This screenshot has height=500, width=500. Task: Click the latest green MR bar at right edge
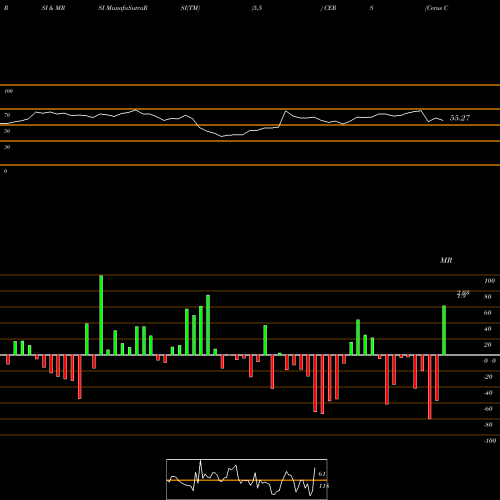coord(444,330)
